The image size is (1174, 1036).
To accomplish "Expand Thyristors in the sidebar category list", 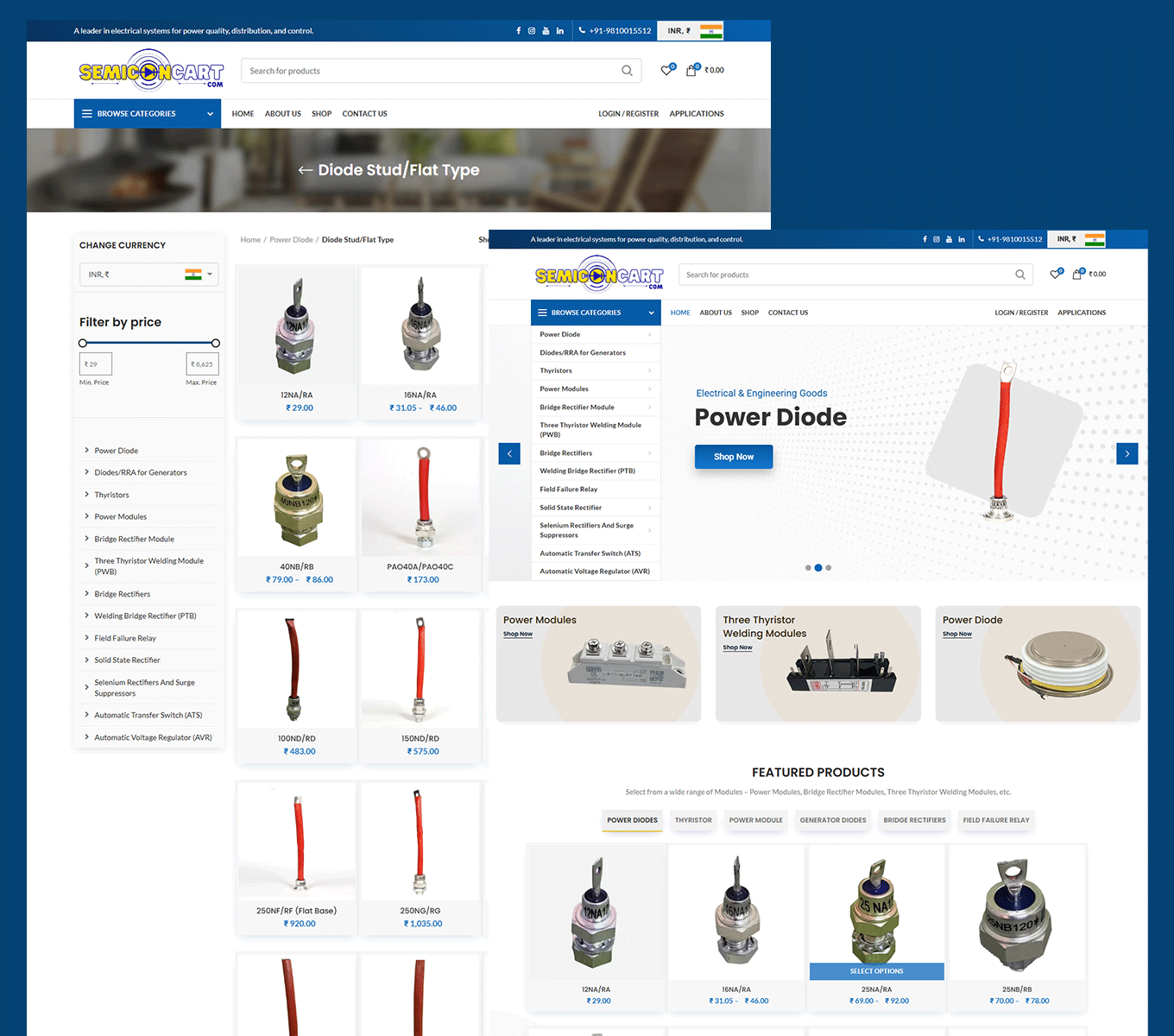I will click(86, 495).
